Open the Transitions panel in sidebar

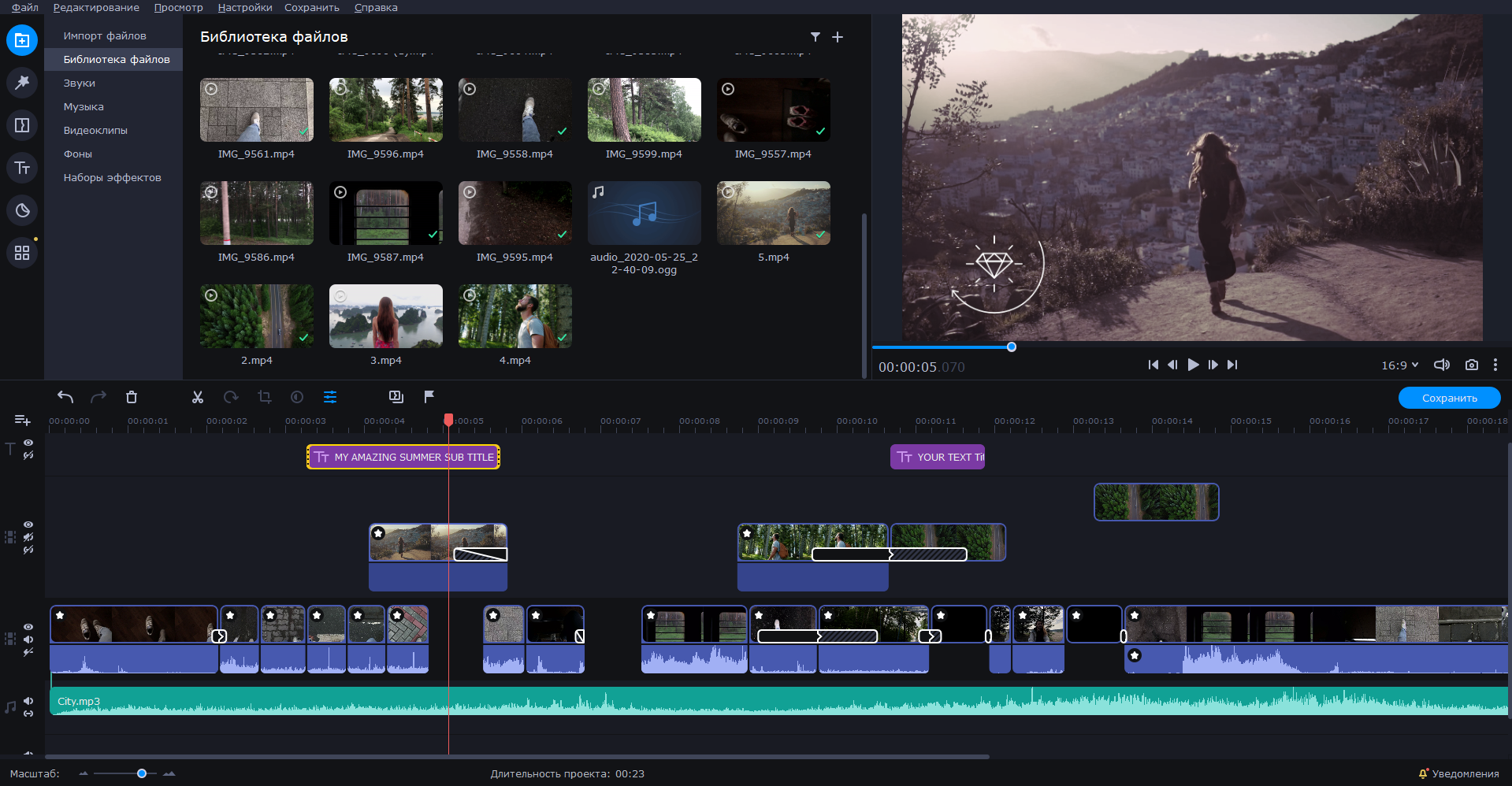coord(22,125)
